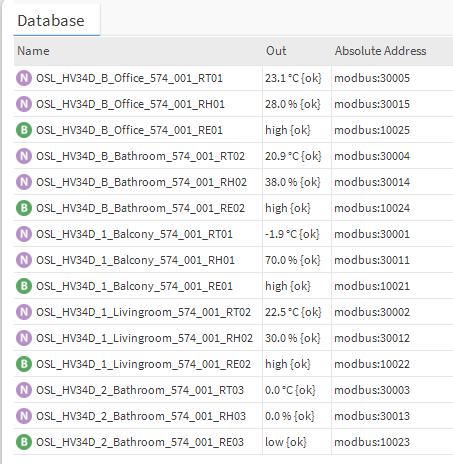Click the low {ok} out value
This screenshot has width=453, height=464.
pos(286,442)
